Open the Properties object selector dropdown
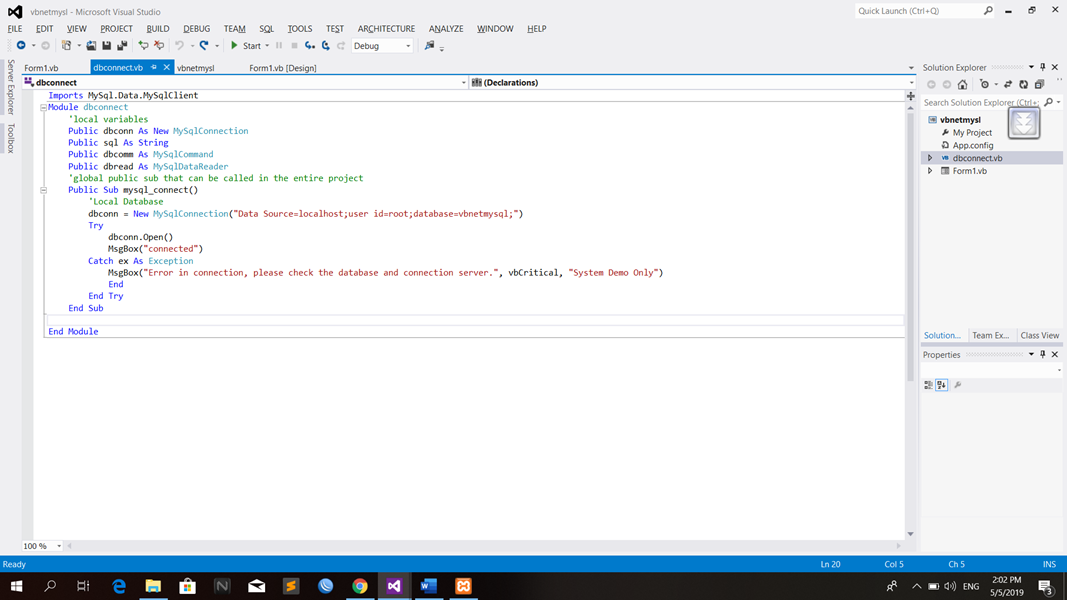The height and width of the screenshot is (600, 1067). tap(1059, 370)
